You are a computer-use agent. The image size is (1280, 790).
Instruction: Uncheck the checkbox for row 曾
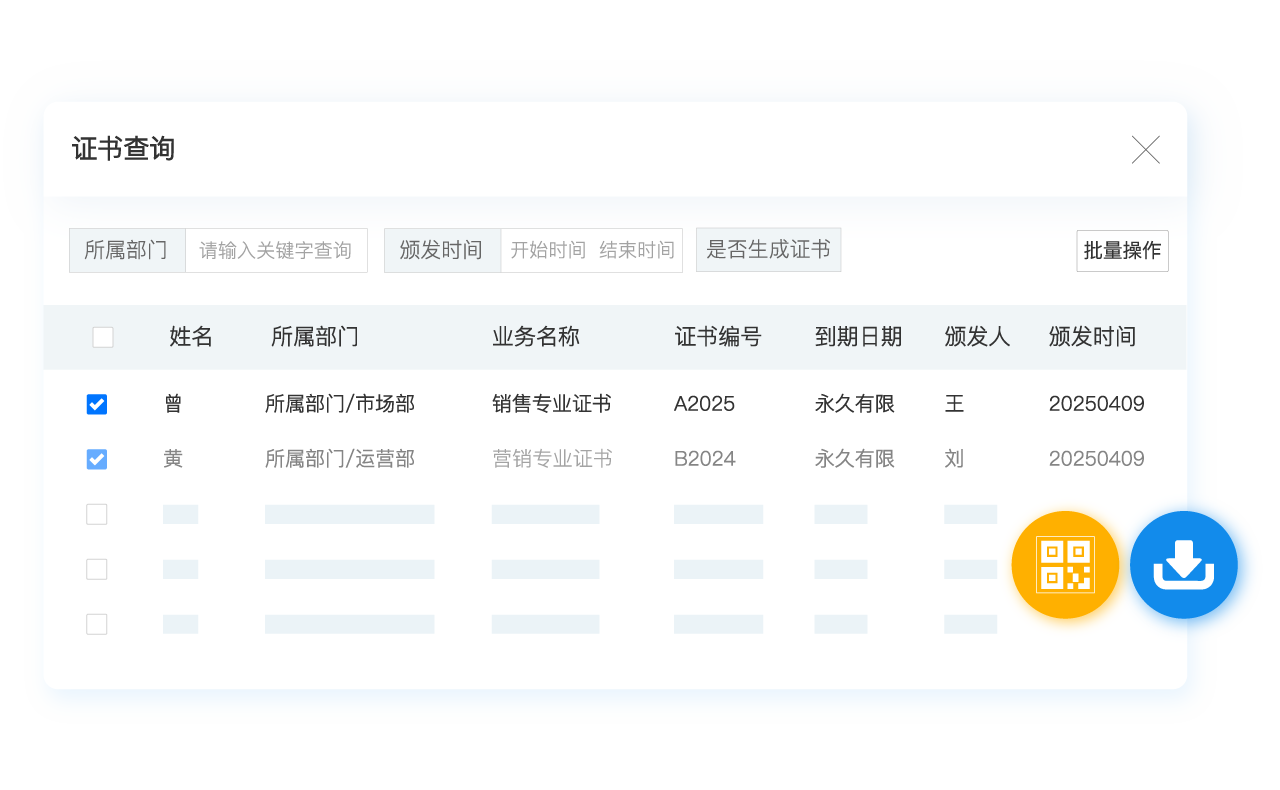pos(97,404)
